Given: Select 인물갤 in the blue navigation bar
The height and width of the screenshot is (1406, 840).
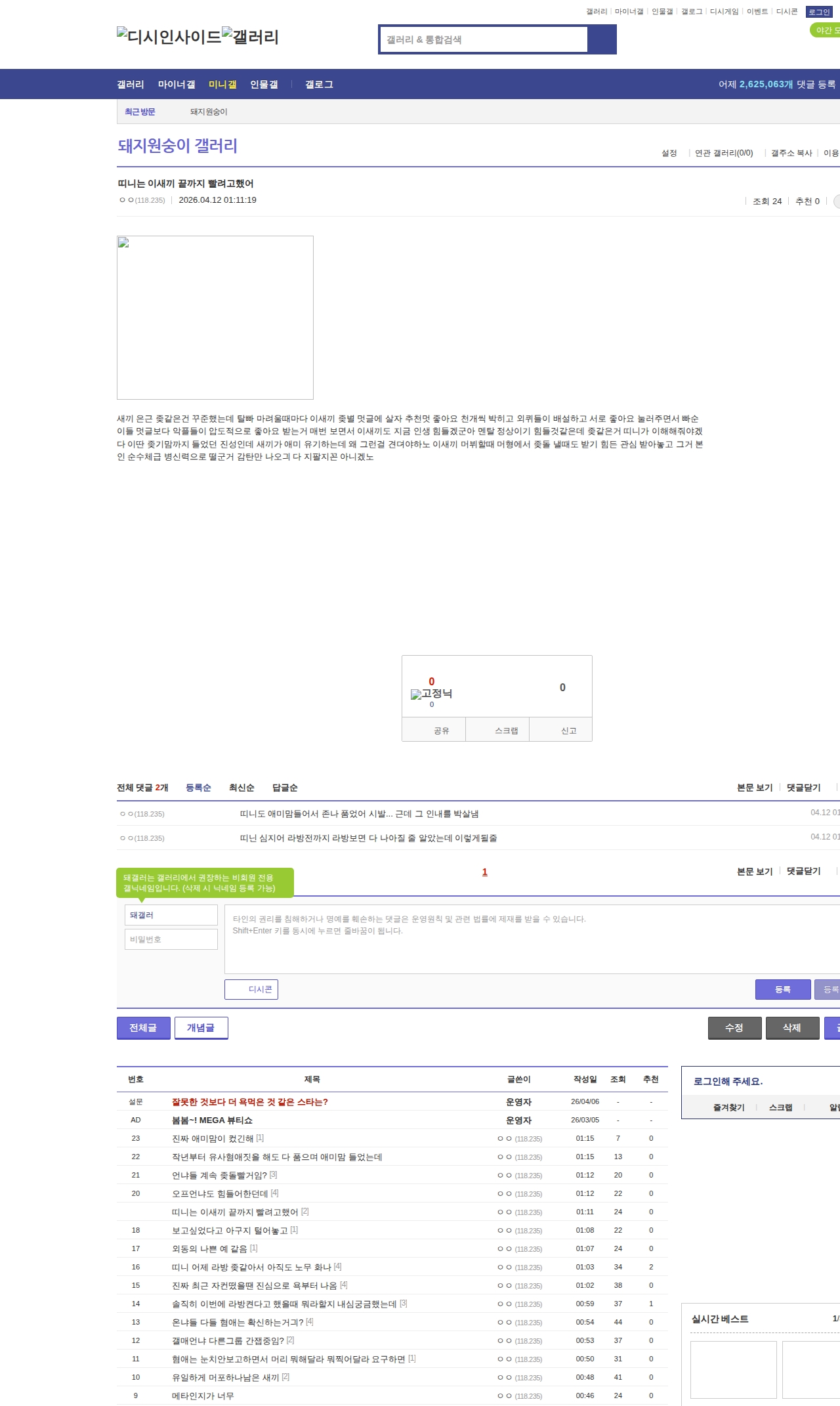Looking at the screenshot, I should [264, 85].
